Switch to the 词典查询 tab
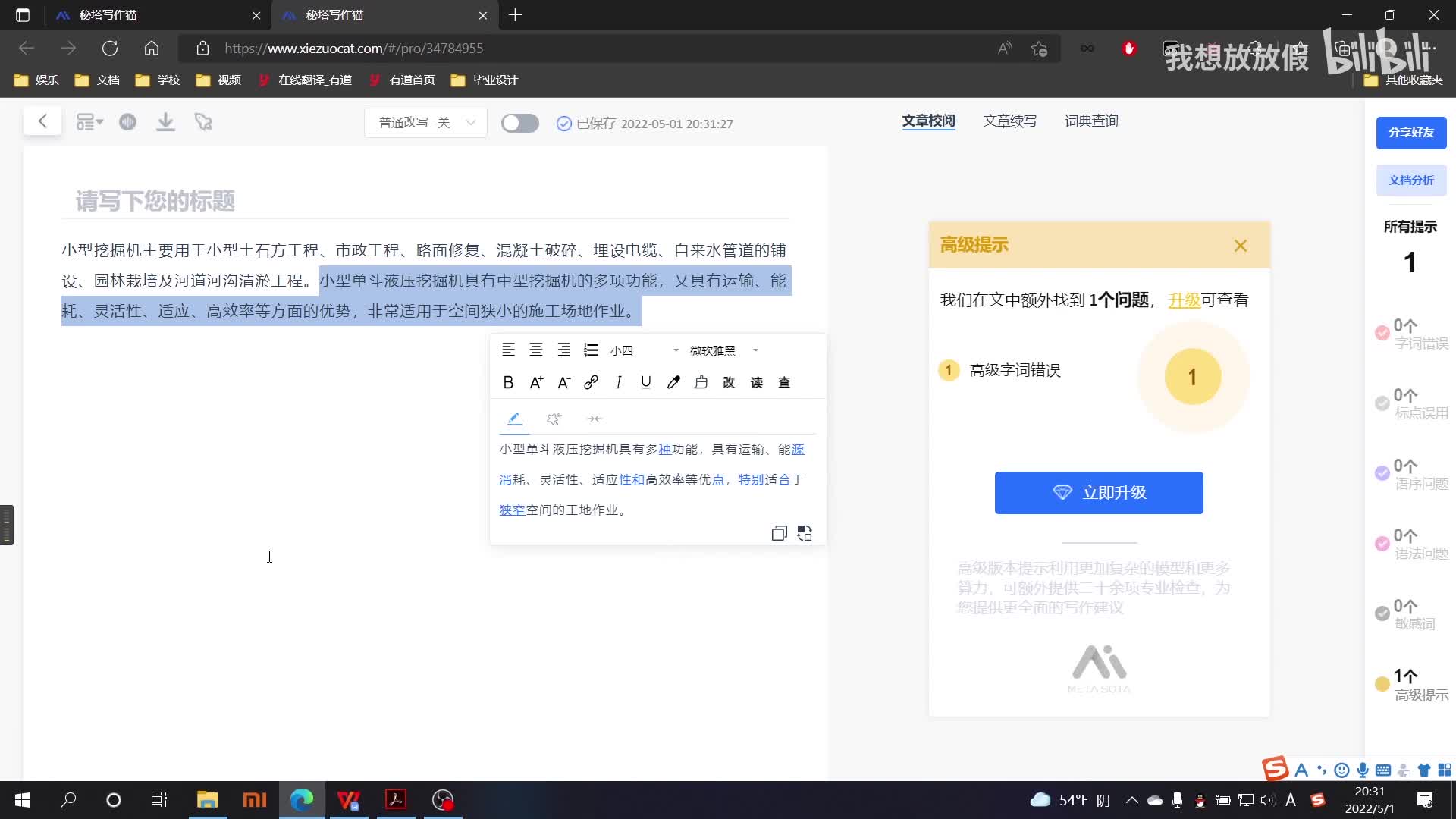This screenshot has height=819, width=1456. point(1090,121)
